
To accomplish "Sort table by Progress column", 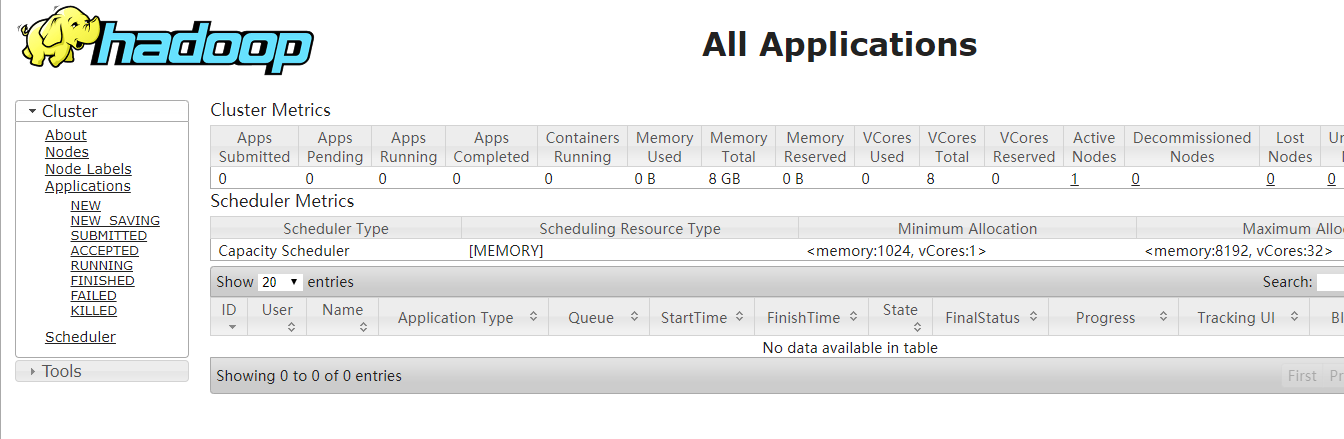I will (x=1113, y=317).
